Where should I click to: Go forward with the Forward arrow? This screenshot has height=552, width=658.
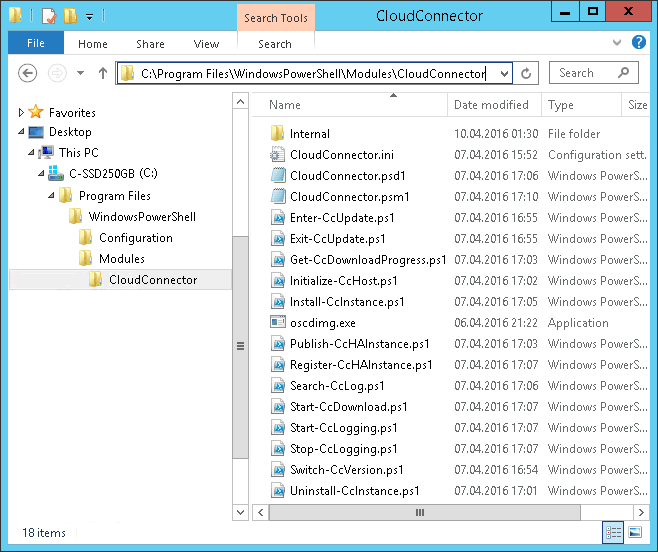click(57, 73)
